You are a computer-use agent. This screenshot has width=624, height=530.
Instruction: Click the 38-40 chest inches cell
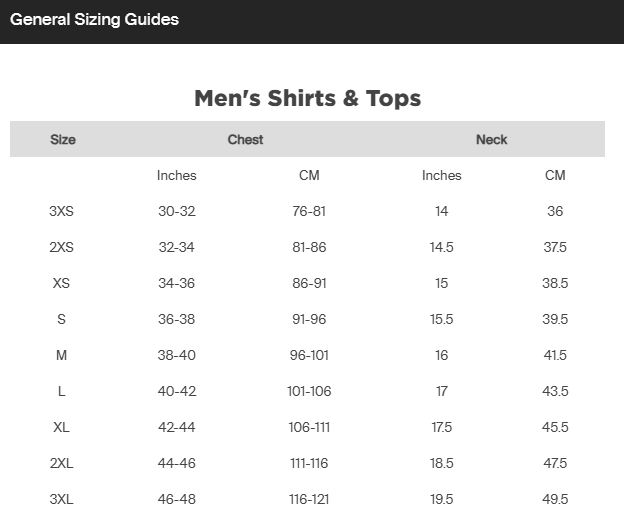pyautogui.click(x=177, y=355)
